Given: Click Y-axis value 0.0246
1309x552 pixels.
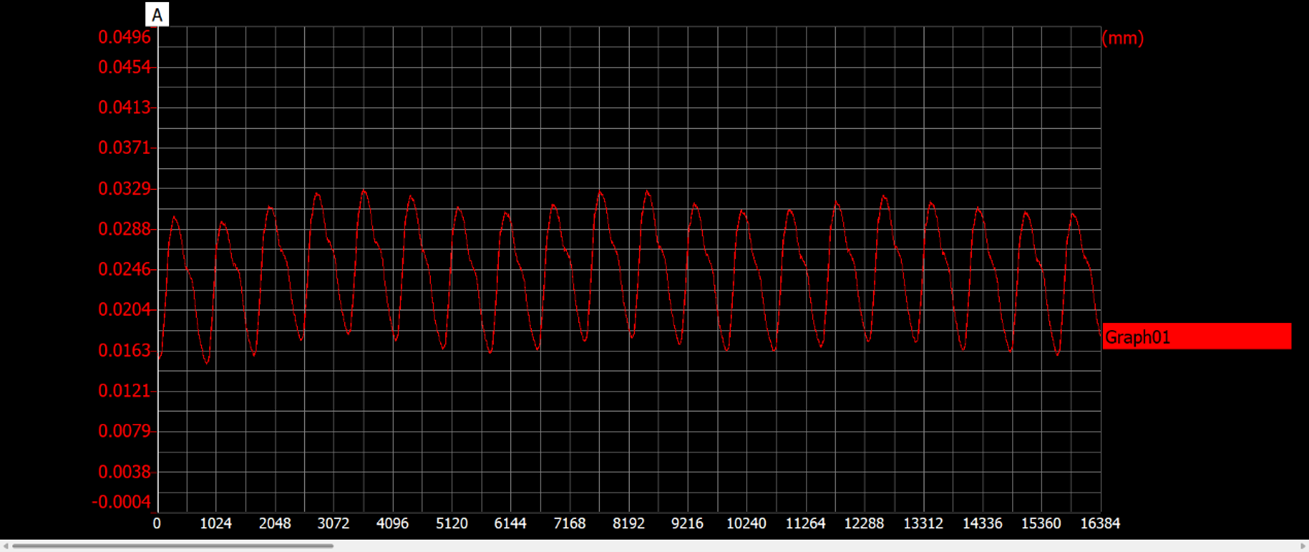Looking at the screenshot, I should point(124,269).
